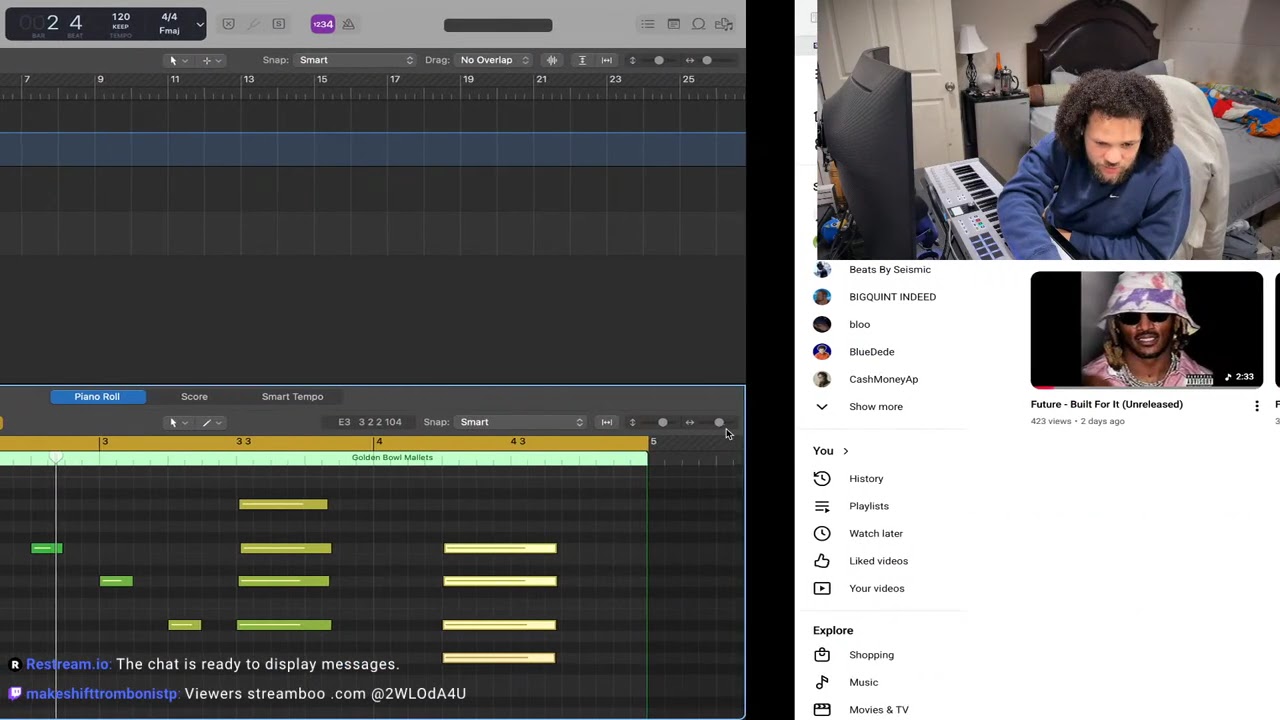The height and width of the screenshot is (720, 1280).
Task: Open Movies & TV under Explore
Action: pos(878,710)
